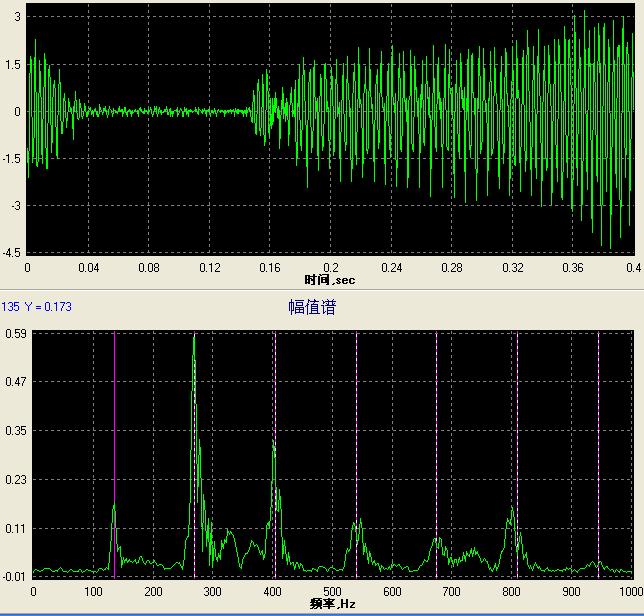
Task: Click the magenta harmonic cursor near 270 Hz
Action: coord(195,450)
